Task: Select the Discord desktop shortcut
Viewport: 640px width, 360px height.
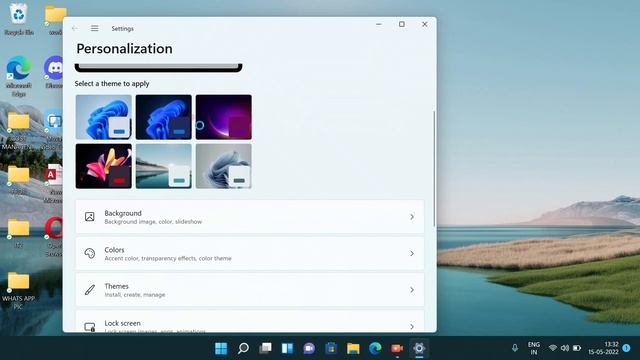Action: [54, 73]
